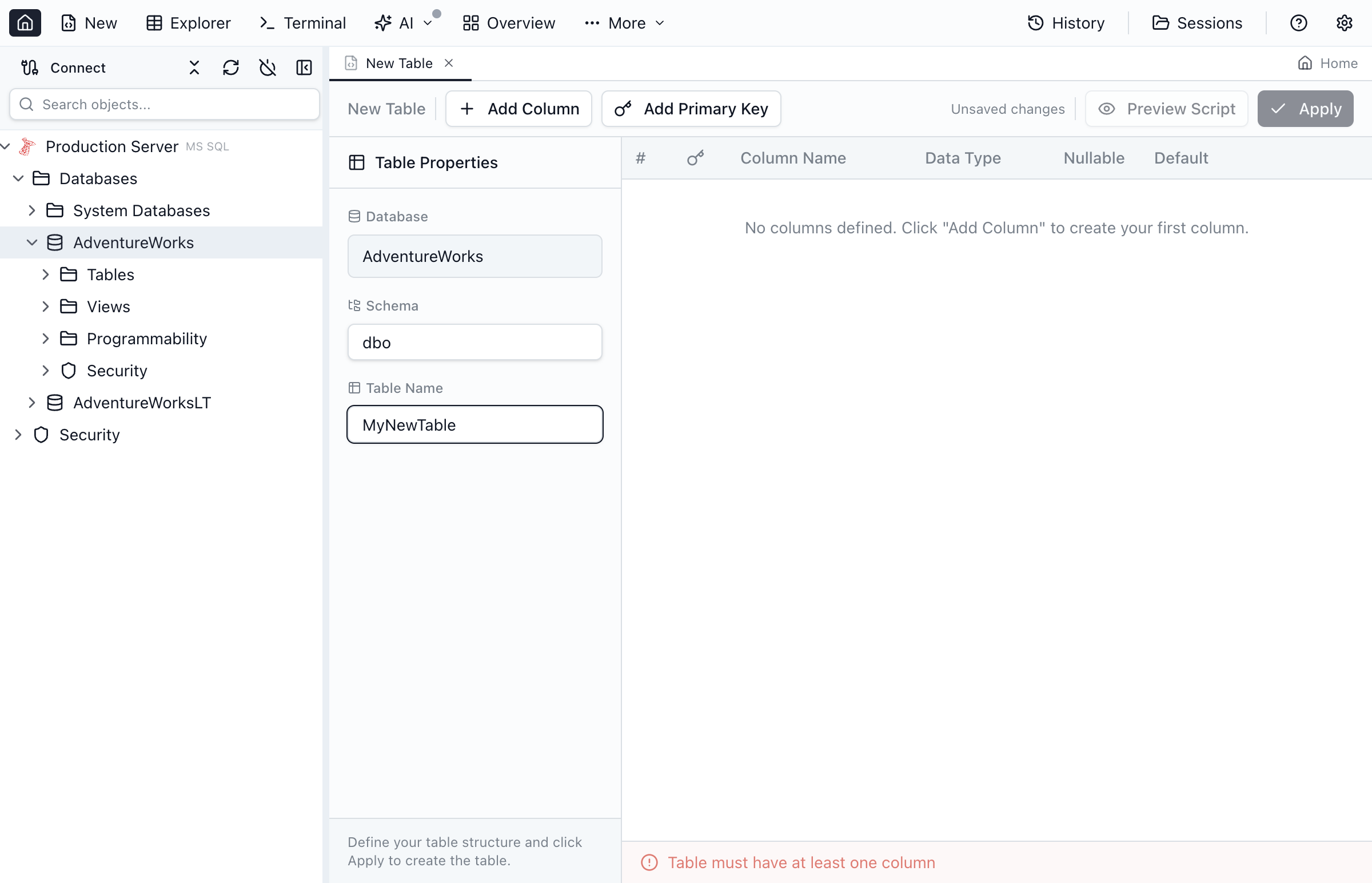Click the Preview Script button

(1166, 108)
